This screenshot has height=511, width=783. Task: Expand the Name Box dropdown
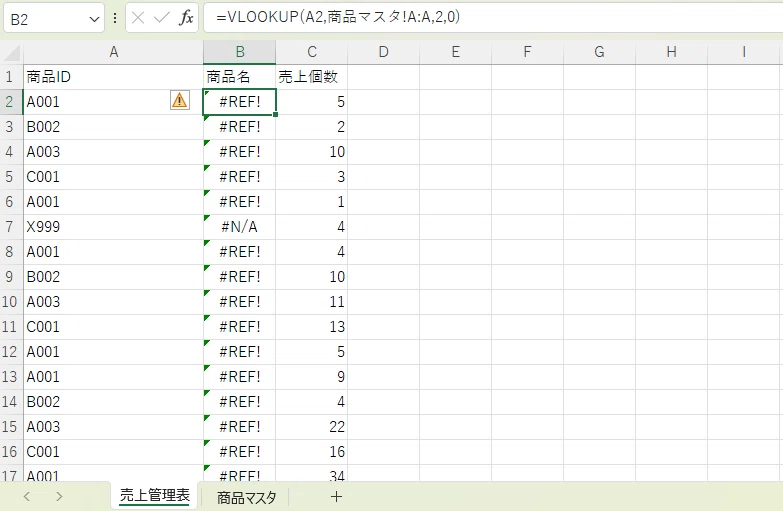point(94,19)
